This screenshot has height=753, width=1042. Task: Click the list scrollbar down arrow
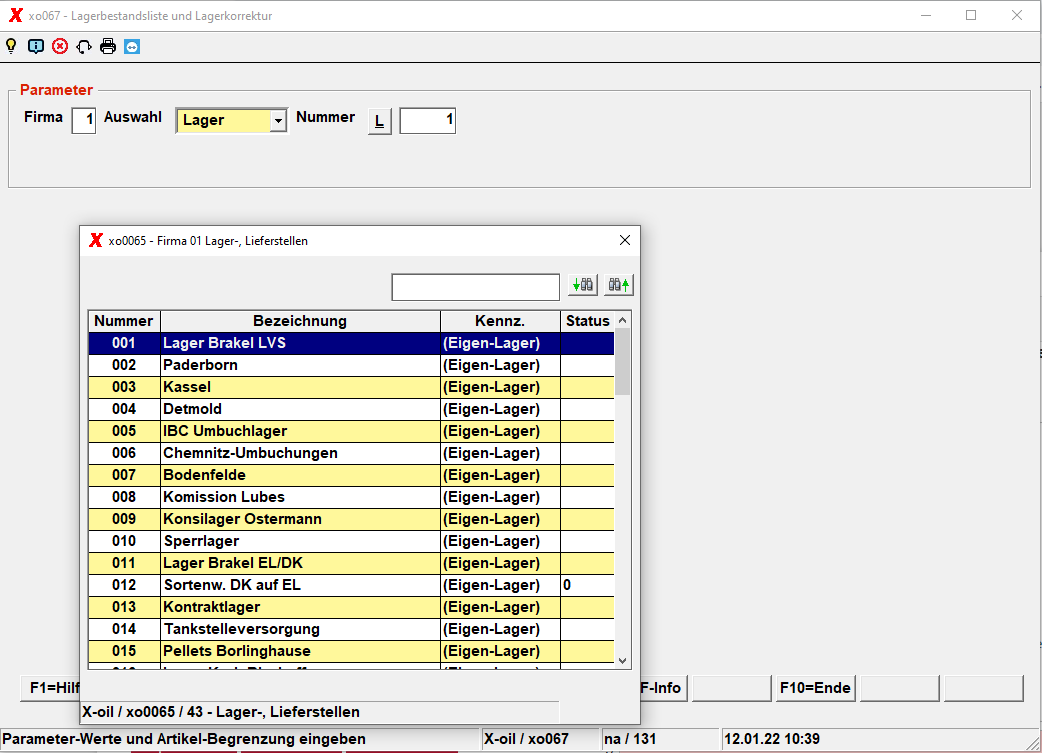tap(623, 661)
